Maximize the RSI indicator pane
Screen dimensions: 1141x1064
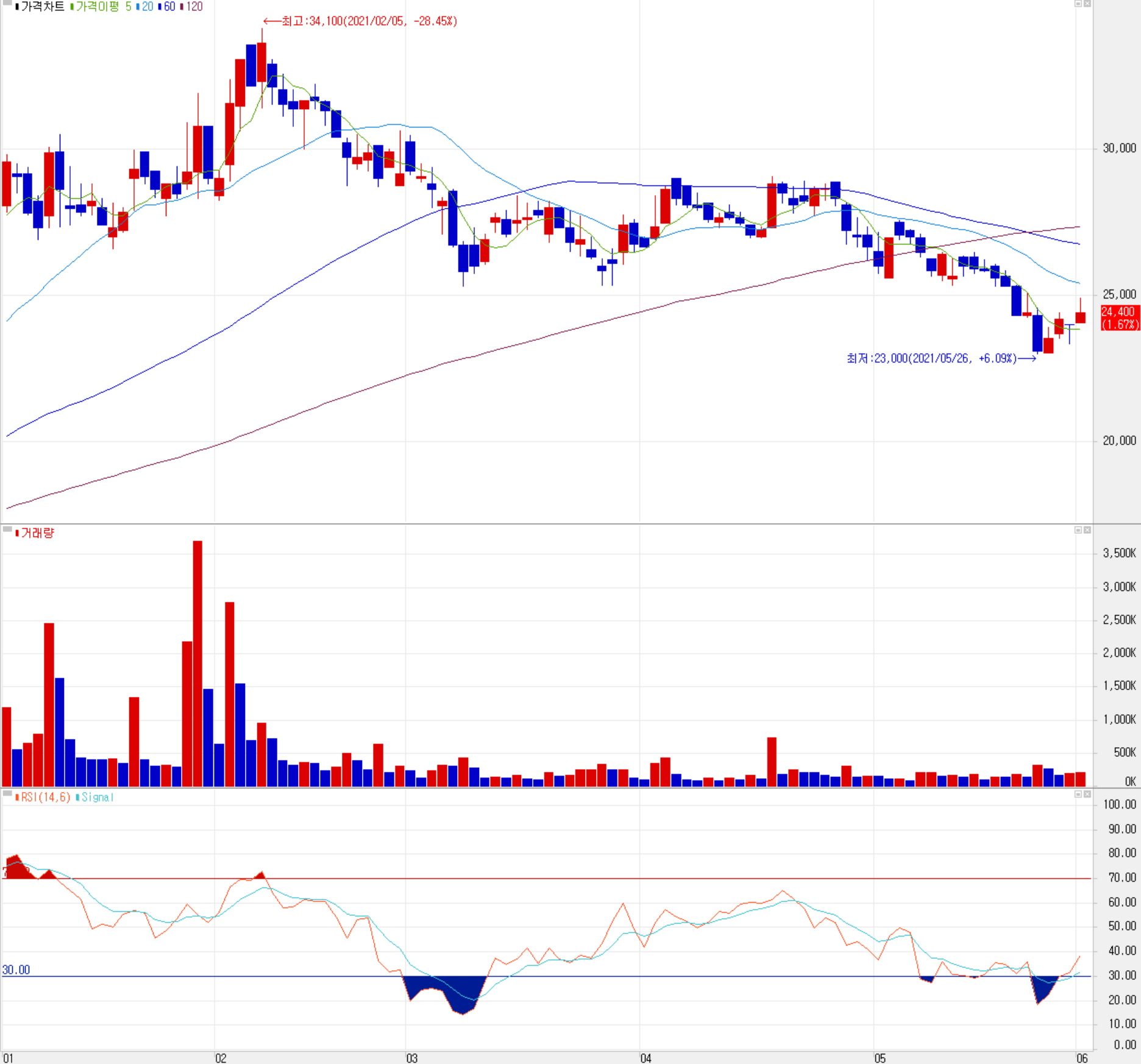tap(1078, 794)
